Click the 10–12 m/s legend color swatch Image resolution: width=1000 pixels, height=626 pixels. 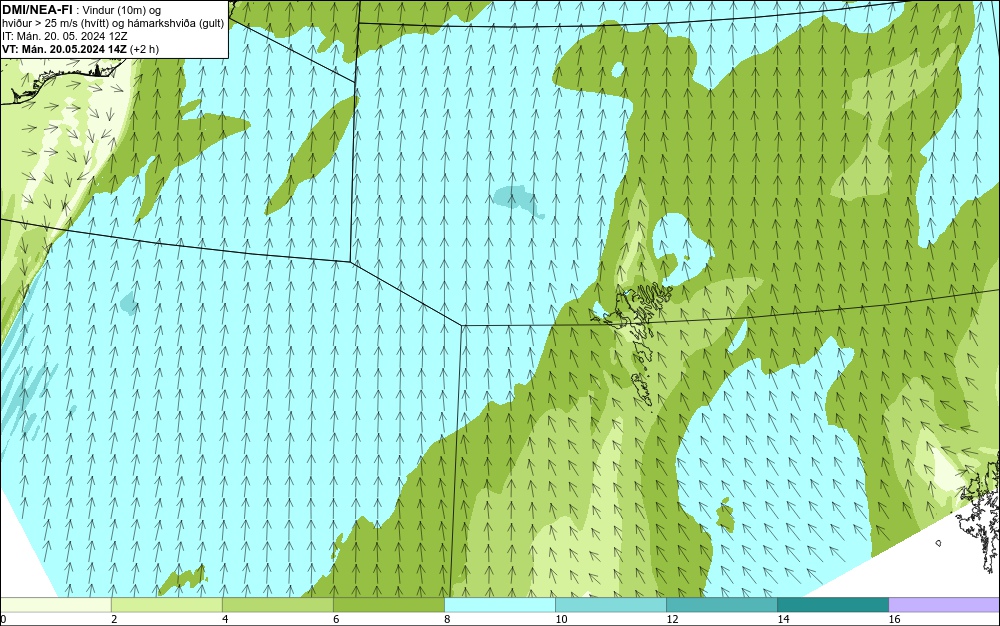pos(610,604)
